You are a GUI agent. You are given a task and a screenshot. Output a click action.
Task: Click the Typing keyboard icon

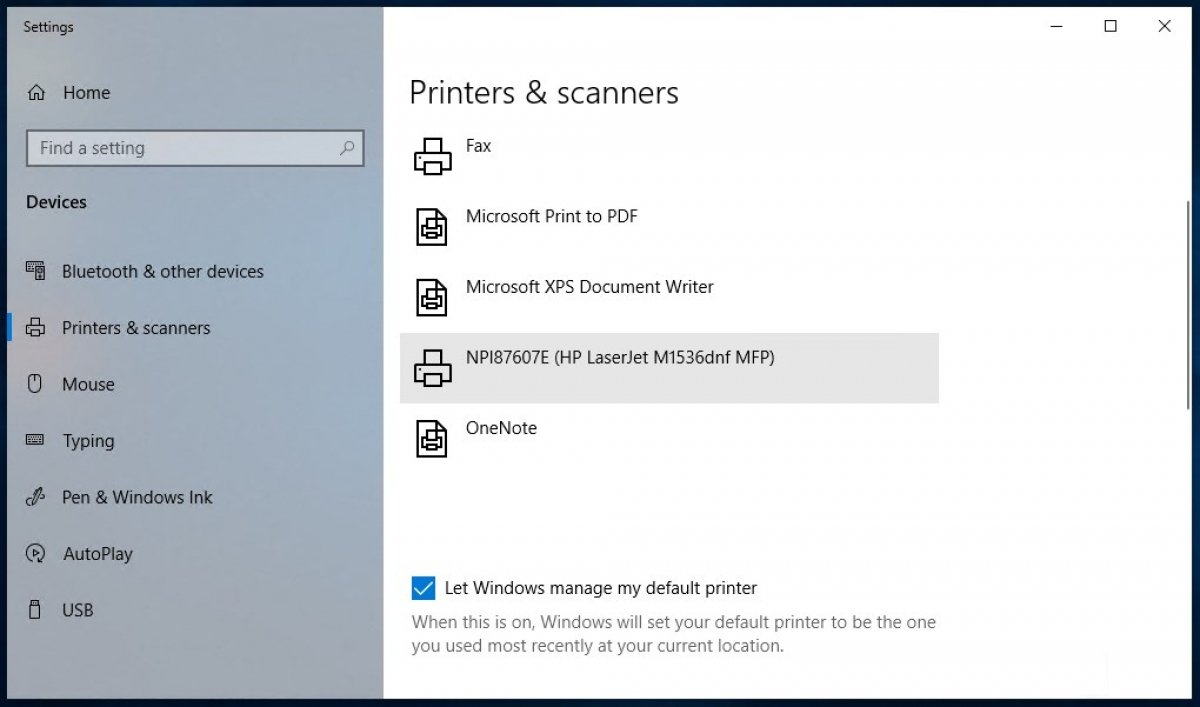36,441
